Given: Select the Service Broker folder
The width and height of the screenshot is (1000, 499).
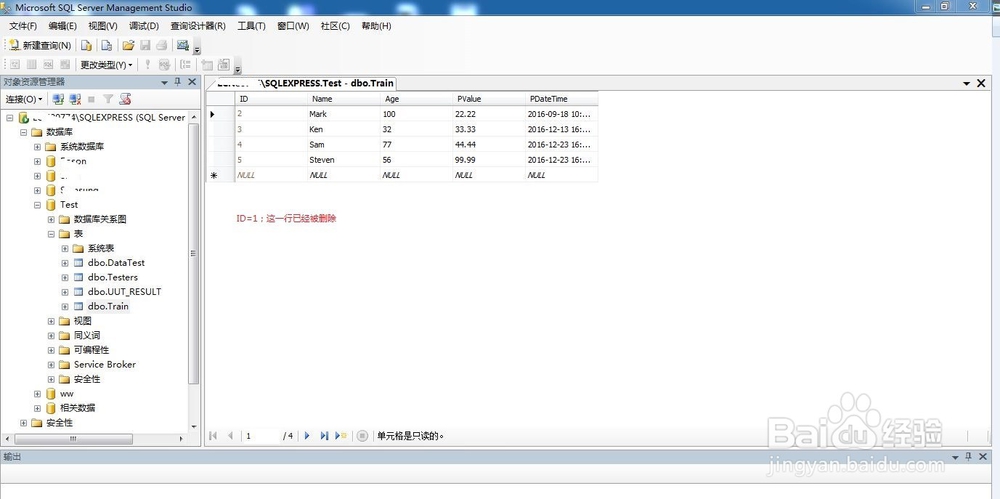Looking at the screenshot, I should click(x=105, y=364).
